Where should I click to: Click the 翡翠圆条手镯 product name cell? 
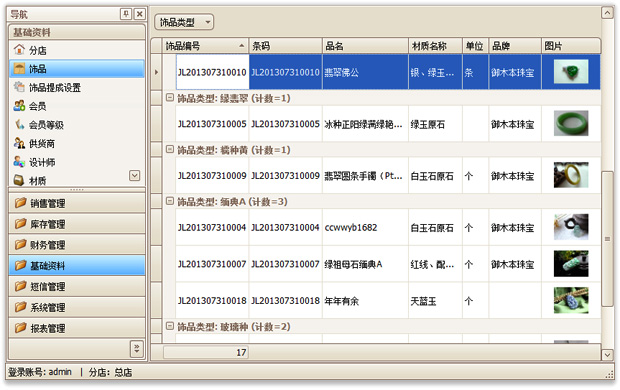(365, 176)
